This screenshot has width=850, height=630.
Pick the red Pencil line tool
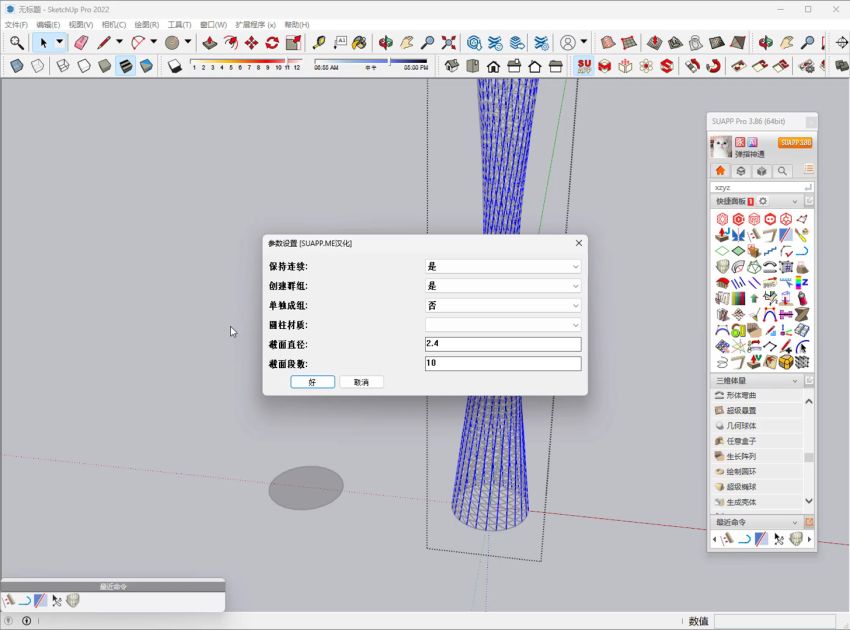104,42
